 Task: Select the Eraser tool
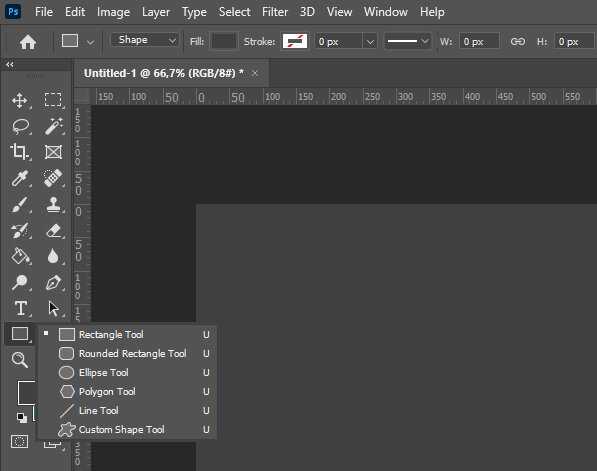point(53,230)
